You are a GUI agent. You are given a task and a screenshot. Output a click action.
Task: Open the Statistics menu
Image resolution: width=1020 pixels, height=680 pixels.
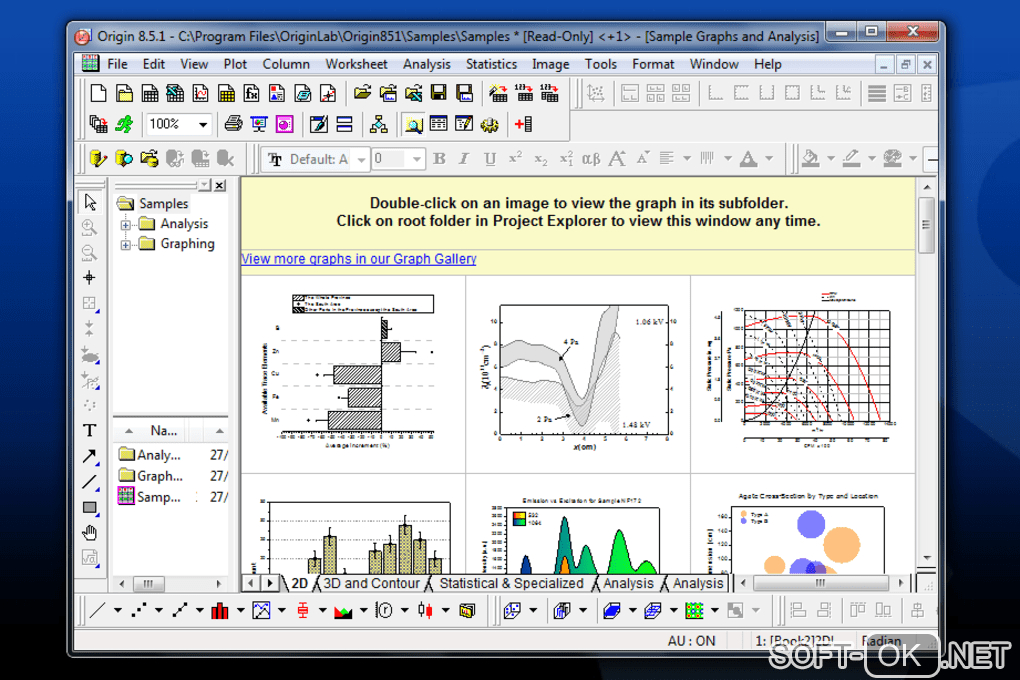(491, 64)
